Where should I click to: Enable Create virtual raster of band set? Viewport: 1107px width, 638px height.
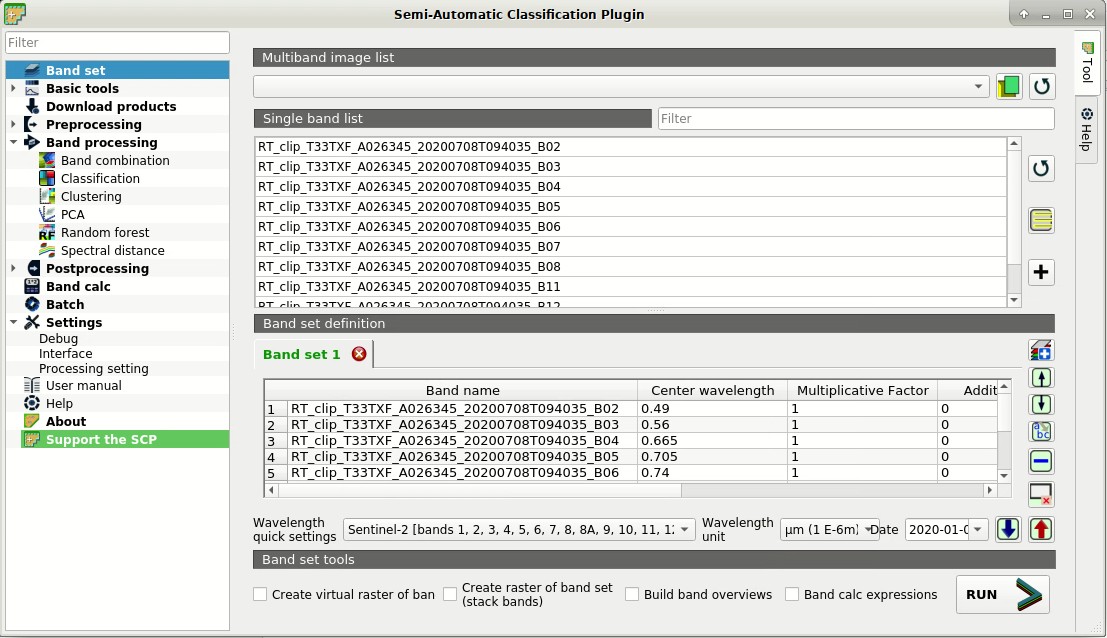[x=258, y=594]
